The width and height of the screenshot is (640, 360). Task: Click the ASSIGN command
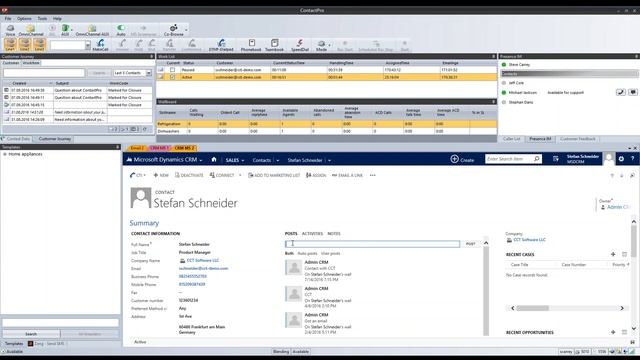pos(316,175)
